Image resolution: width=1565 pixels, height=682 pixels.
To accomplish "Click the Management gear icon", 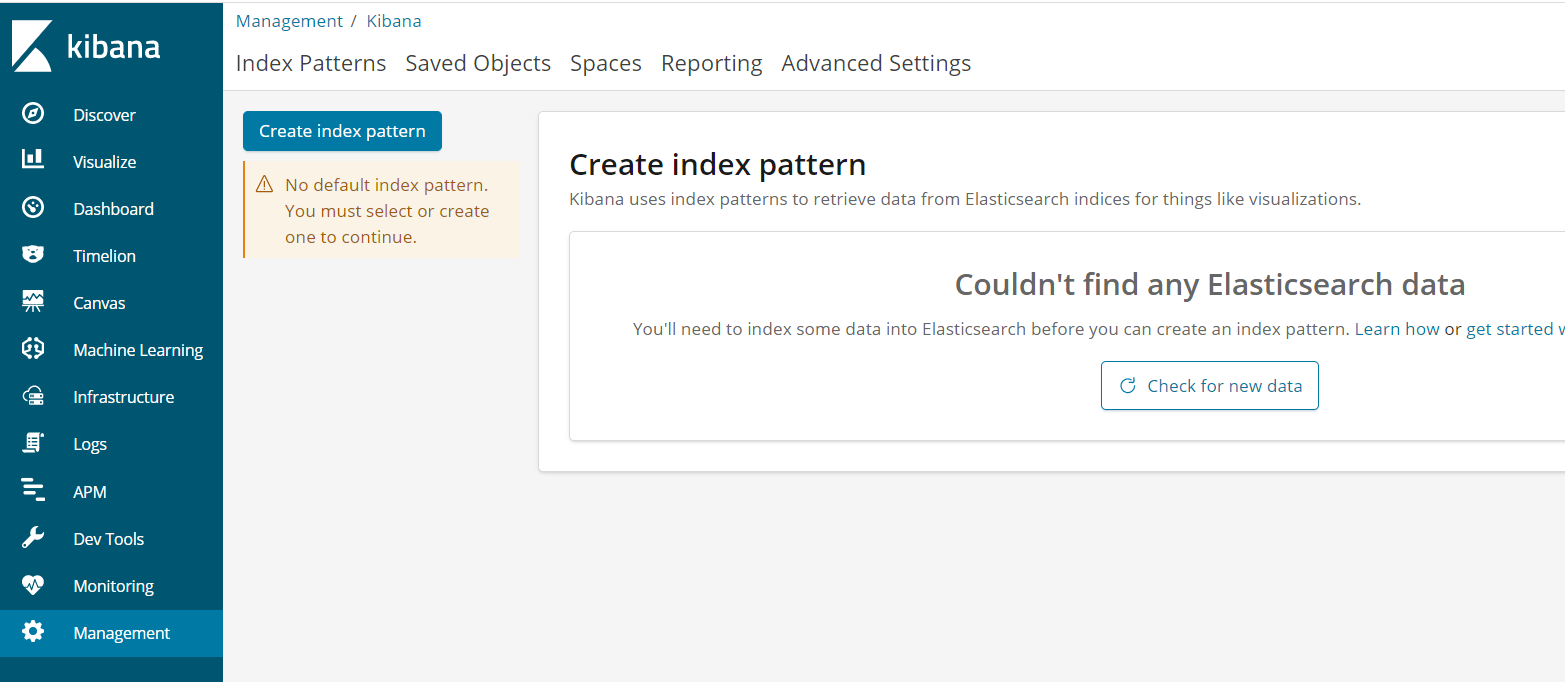I will [33, 632].
